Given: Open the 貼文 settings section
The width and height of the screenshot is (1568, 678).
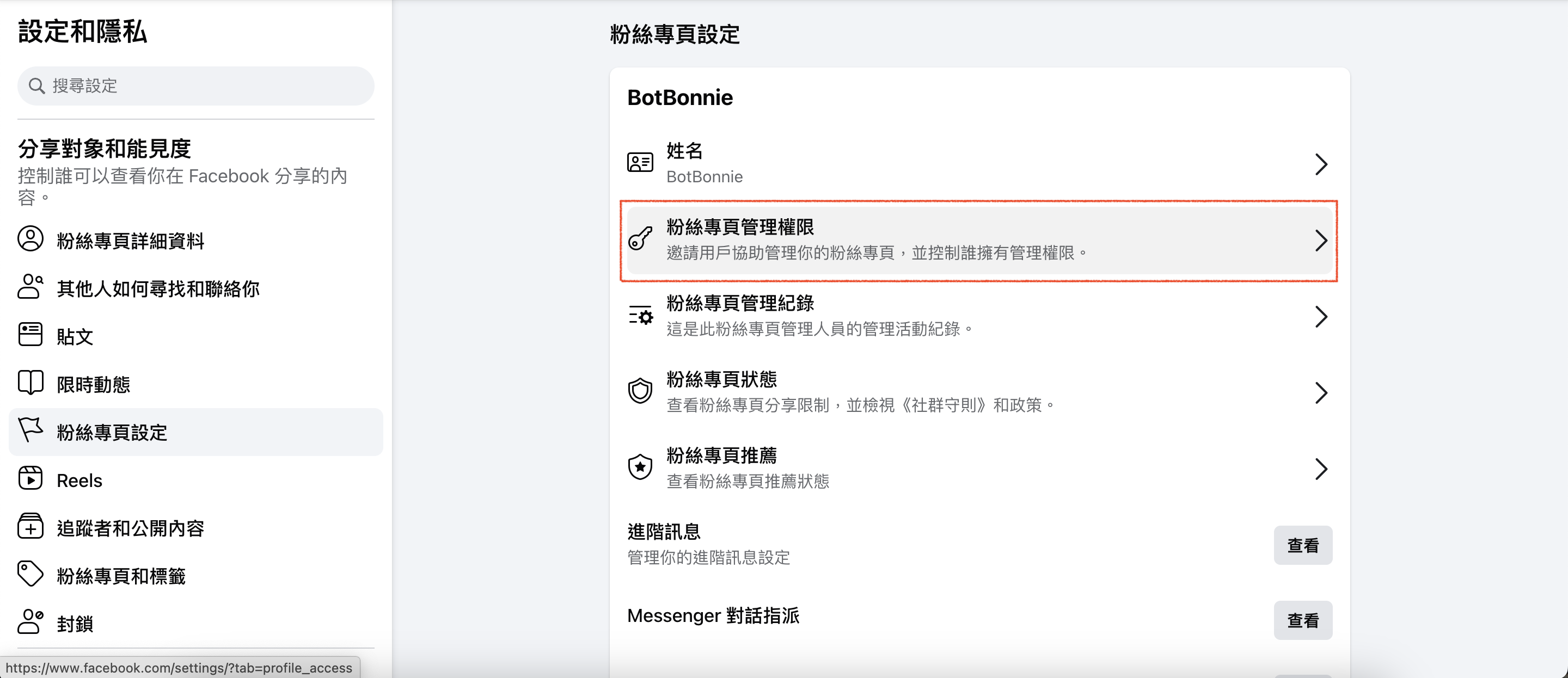Looking at the screenshot, I should (x=75, y=337).
